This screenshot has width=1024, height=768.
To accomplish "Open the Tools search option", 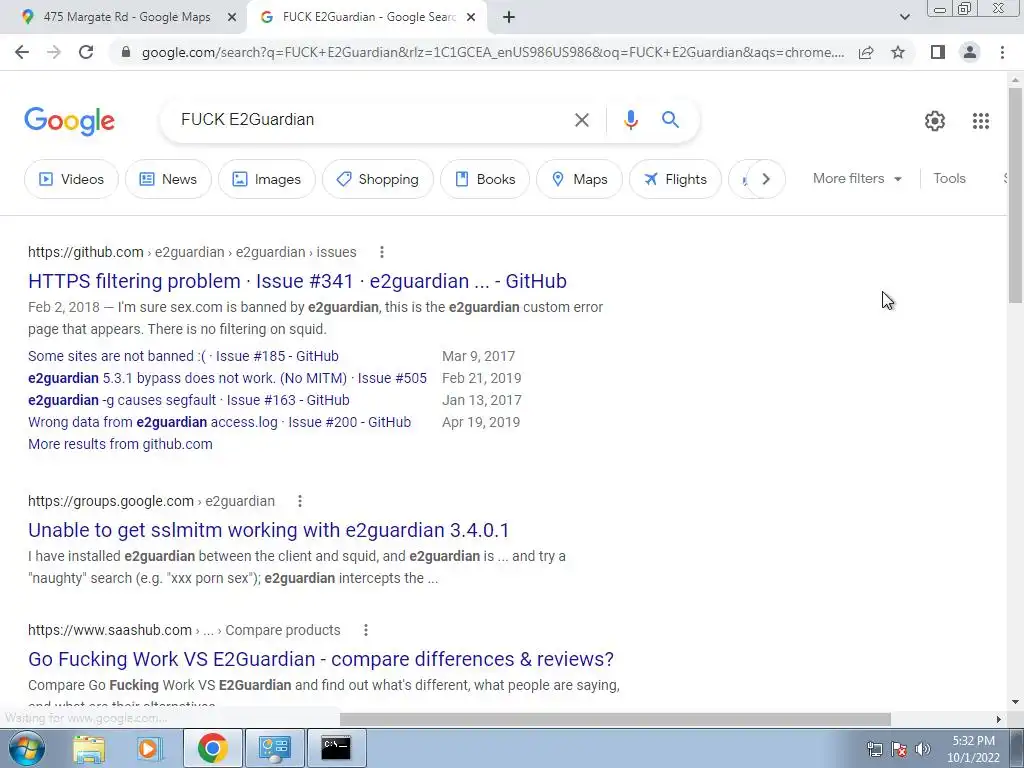I will point(949,178).
